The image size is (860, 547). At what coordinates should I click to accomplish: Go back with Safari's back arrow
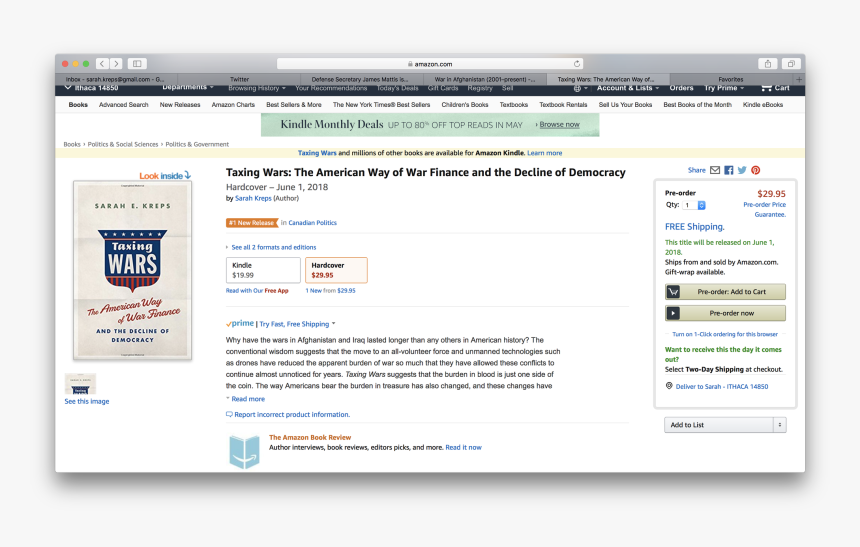(x=102, y=64)
